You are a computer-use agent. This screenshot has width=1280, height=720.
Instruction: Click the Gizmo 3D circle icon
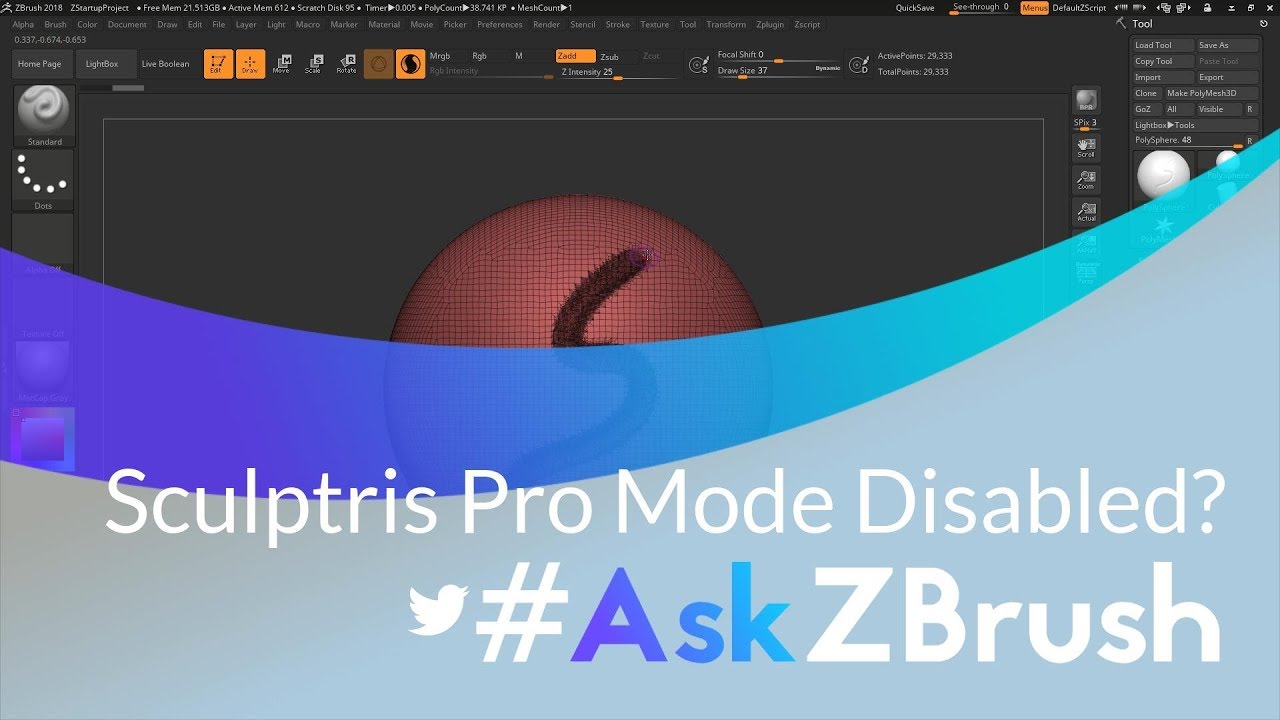point(379,64)
